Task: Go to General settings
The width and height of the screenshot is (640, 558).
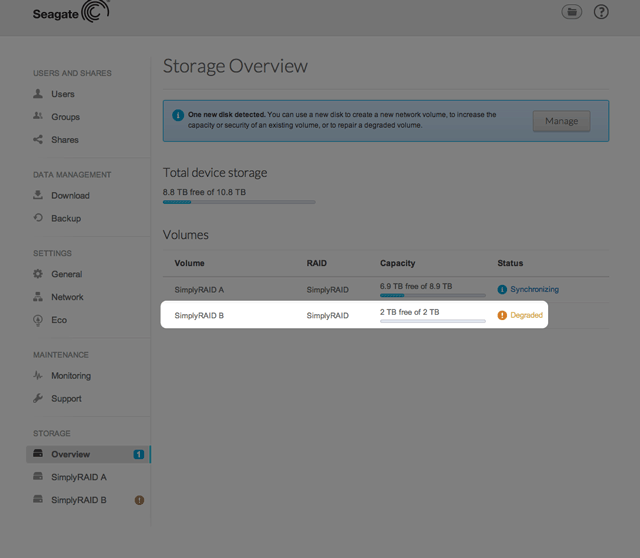Action: (66, 274)
